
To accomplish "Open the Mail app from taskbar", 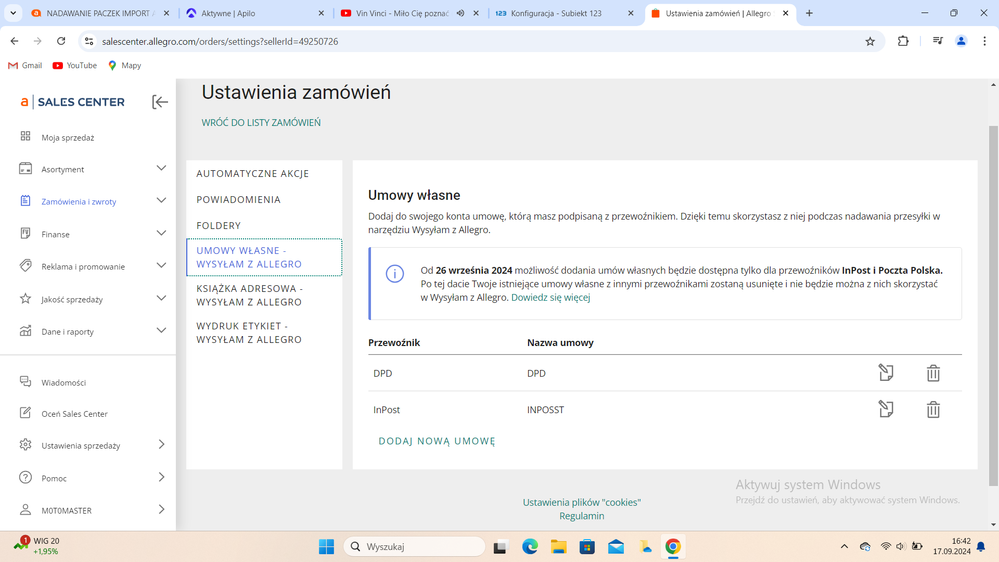I will (x=615, y=547).
